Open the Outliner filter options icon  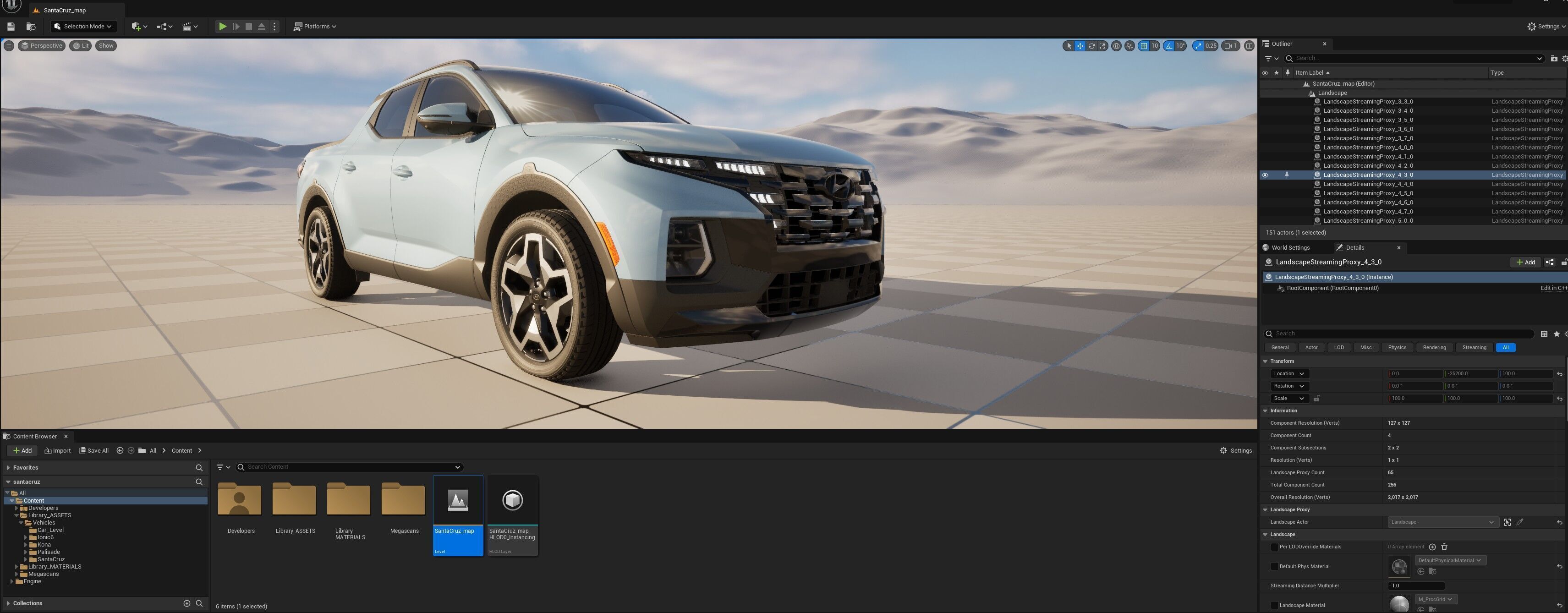(1272, 59)
